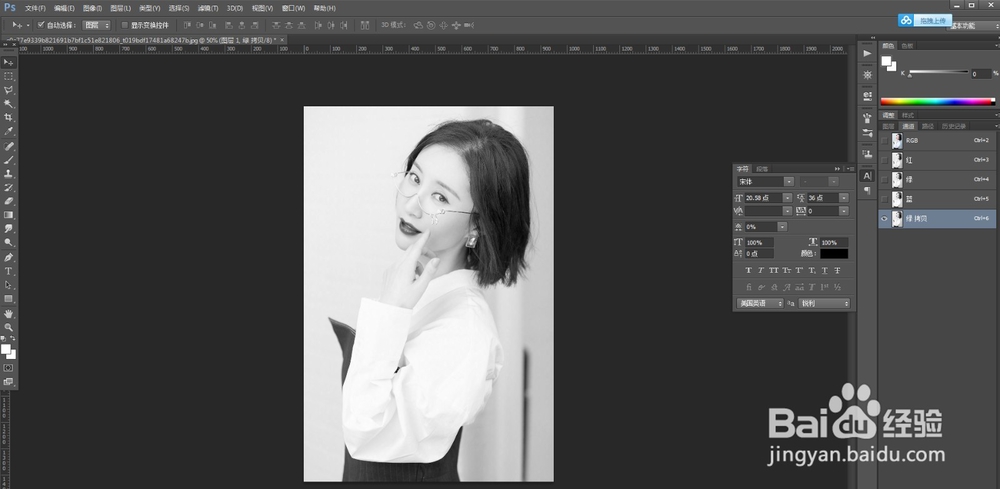Viewport: 1000px width, 489px height.
Task: Open the 锐利 anti-aliasing dropdown
Action: coord(825,303)
